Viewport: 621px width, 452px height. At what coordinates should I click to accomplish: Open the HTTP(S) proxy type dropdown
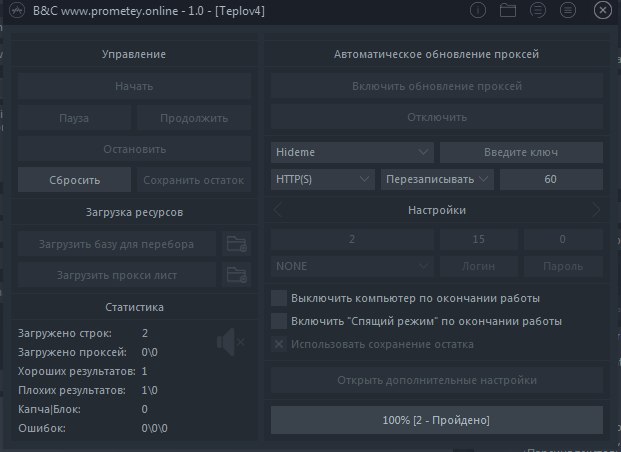click(x=322, y=180)
